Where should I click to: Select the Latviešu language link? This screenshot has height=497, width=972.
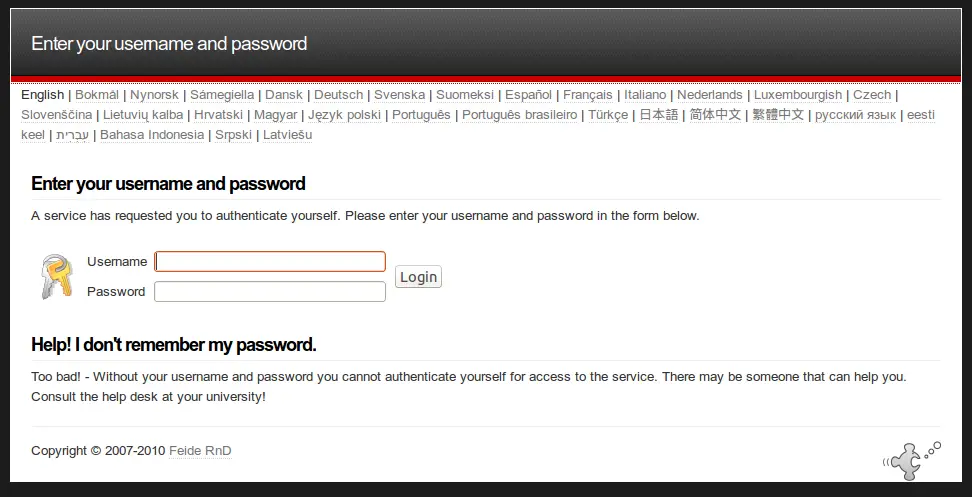click(x=288, y=134)
